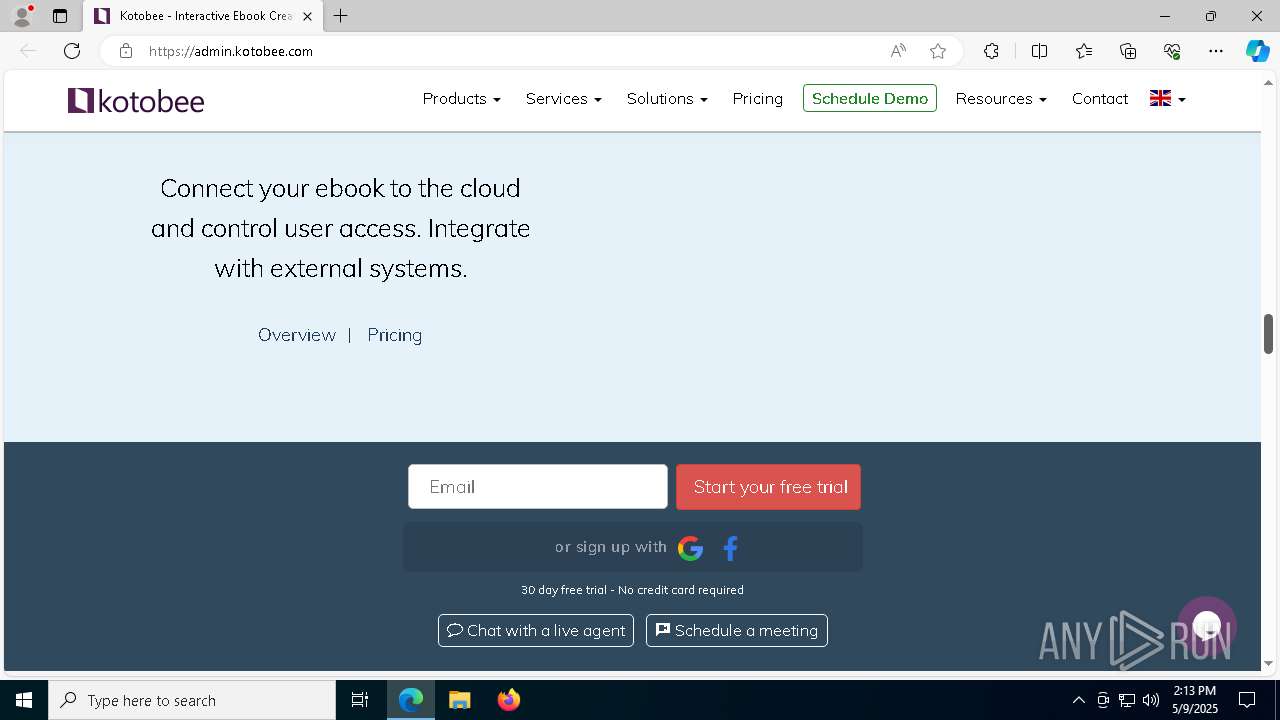
Task: Open the Solutions dropdown
Action: [x=667, y=98]
